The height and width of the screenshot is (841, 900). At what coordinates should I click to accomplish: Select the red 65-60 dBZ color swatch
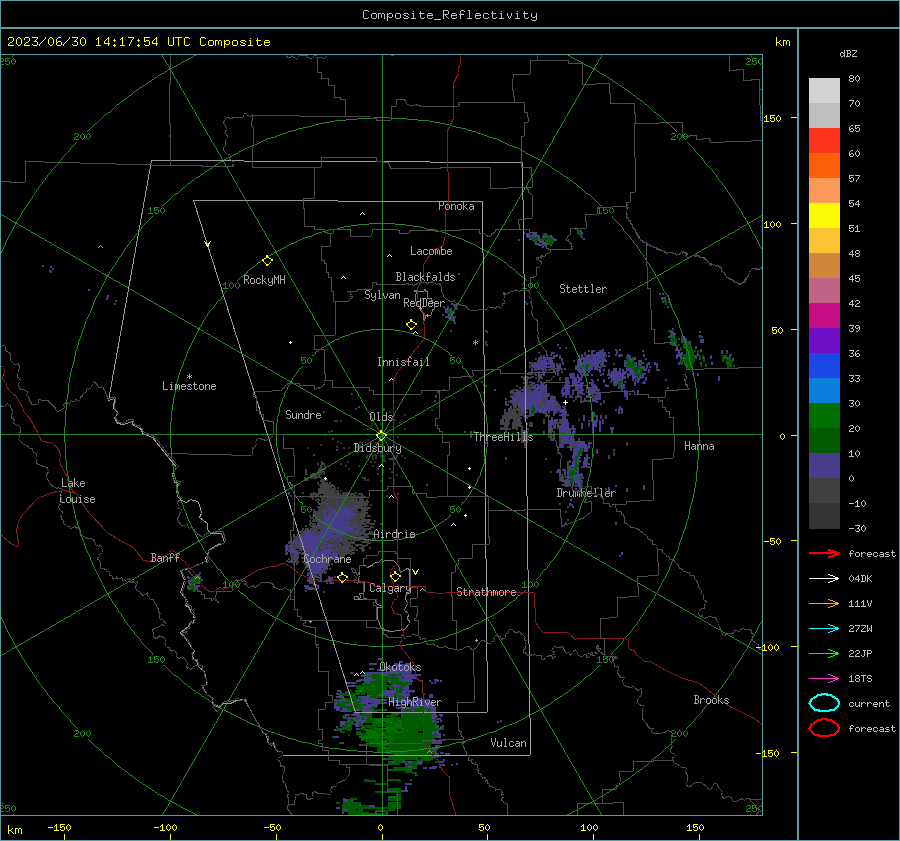[824, 141]
